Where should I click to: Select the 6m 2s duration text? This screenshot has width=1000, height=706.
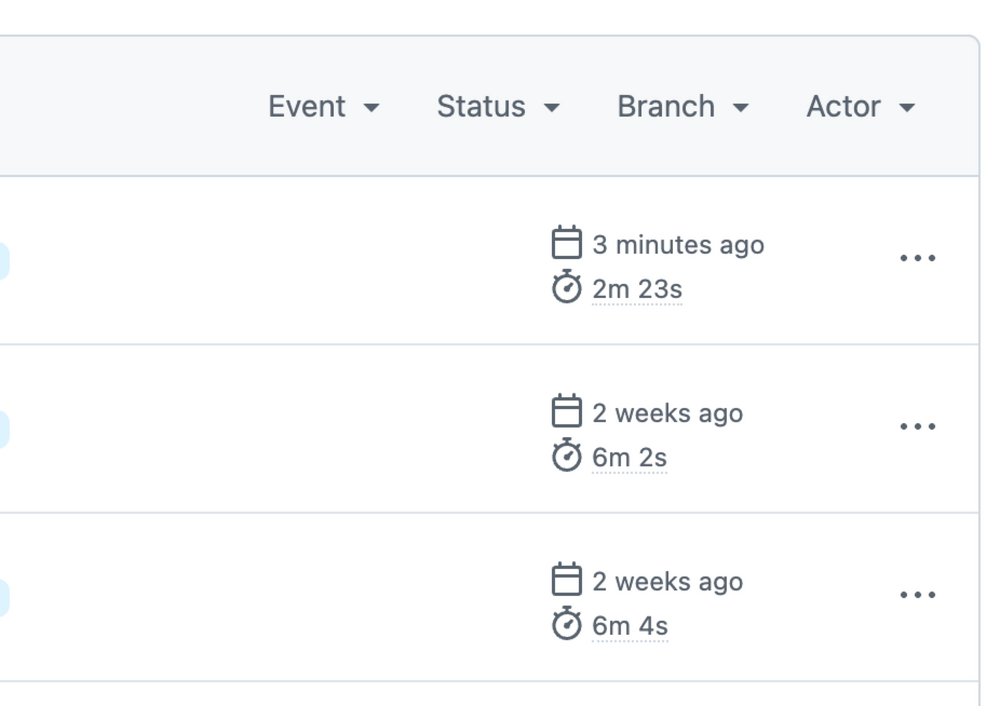(x=629, y=458)
